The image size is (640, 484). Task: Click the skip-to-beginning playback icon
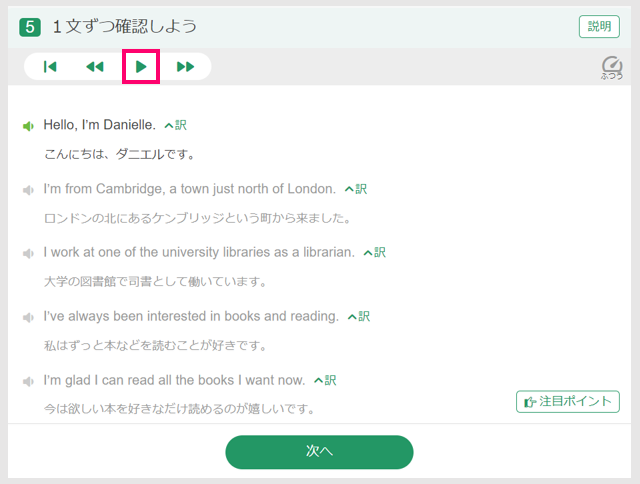50,67
